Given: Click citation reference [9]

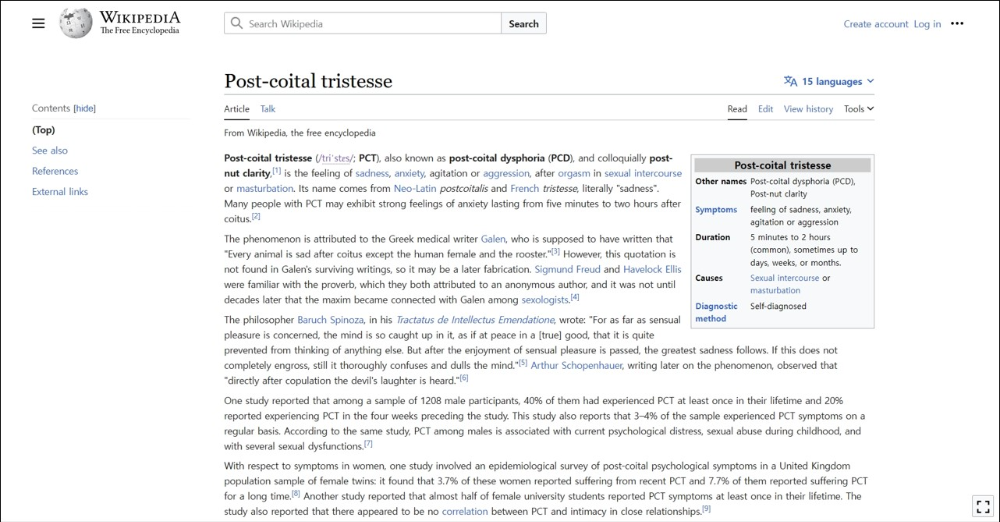Looking at the screenshot, I should pyautogui.click(x=706, y=509).
